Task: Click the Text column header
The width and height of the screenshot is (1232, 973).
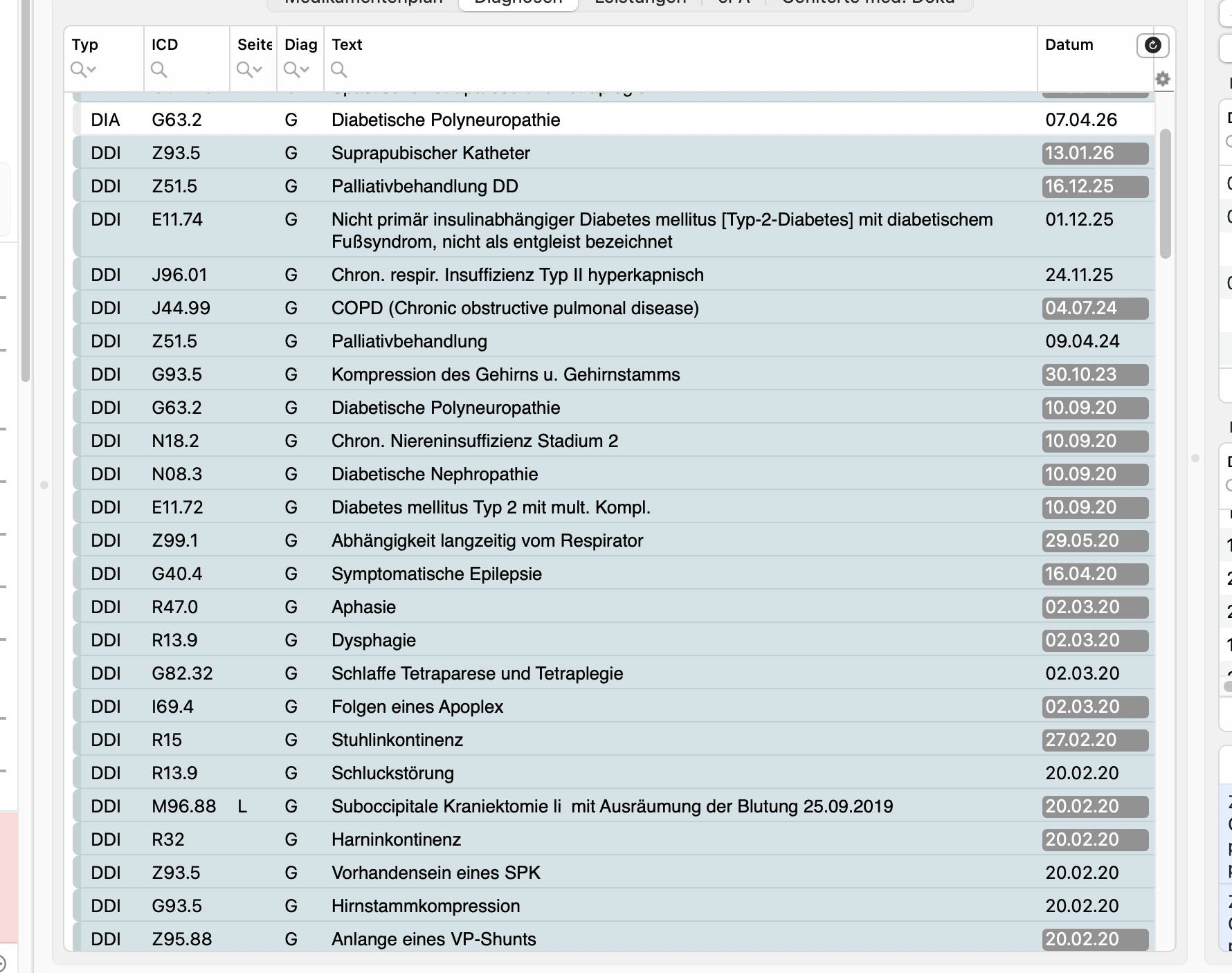Action: (x=347, y=44)
